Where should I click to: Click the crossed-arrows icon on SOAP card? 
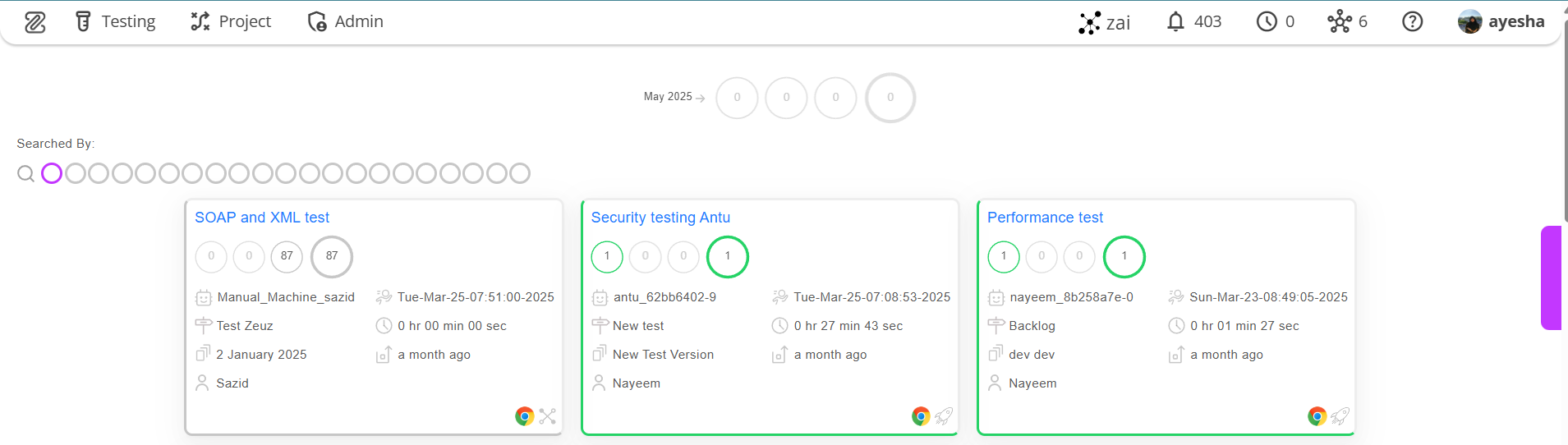click(x=548, y=416)
